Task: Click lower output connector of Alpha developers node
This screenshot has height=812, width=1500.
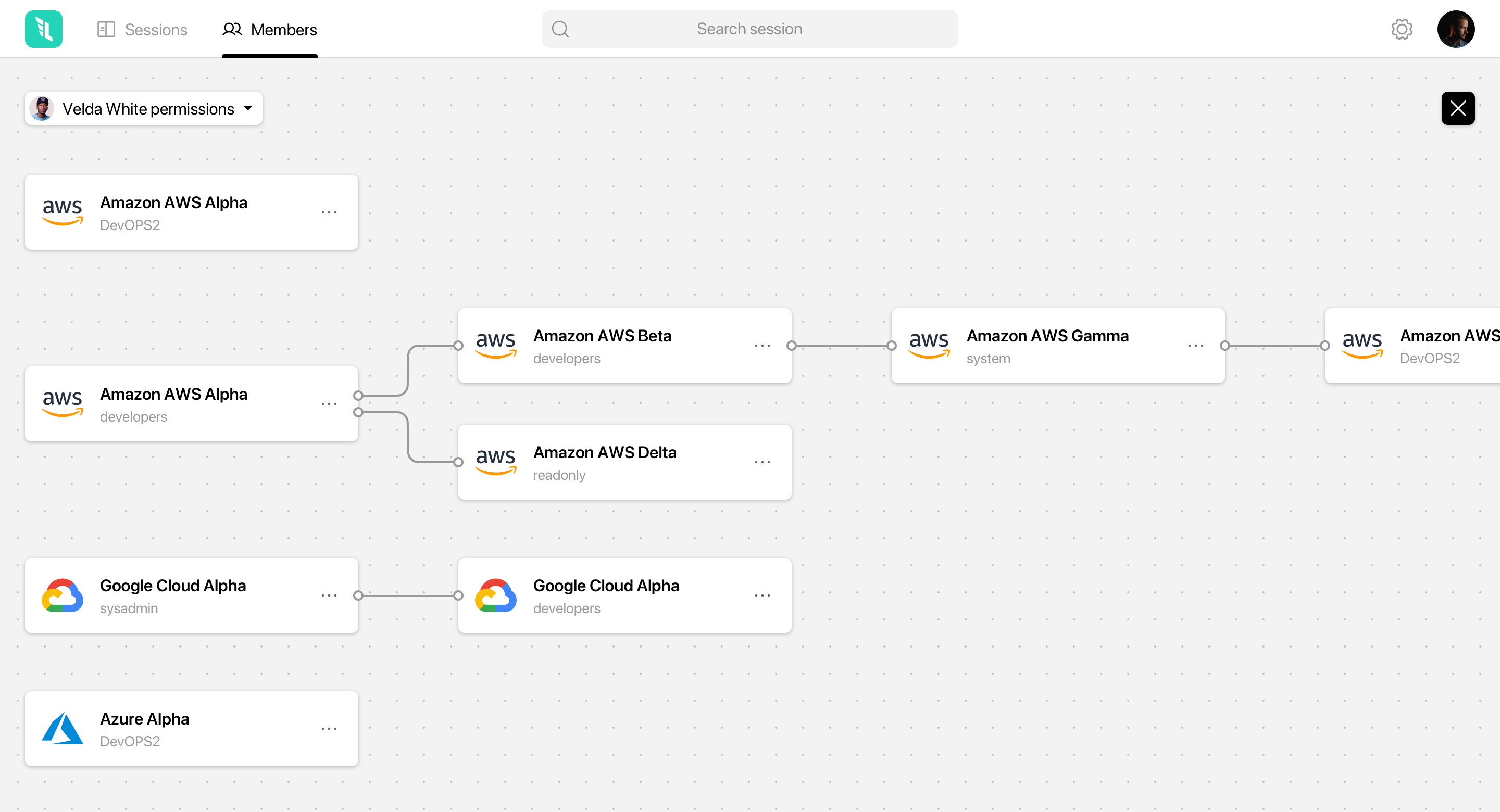Action: coord(358,413)
